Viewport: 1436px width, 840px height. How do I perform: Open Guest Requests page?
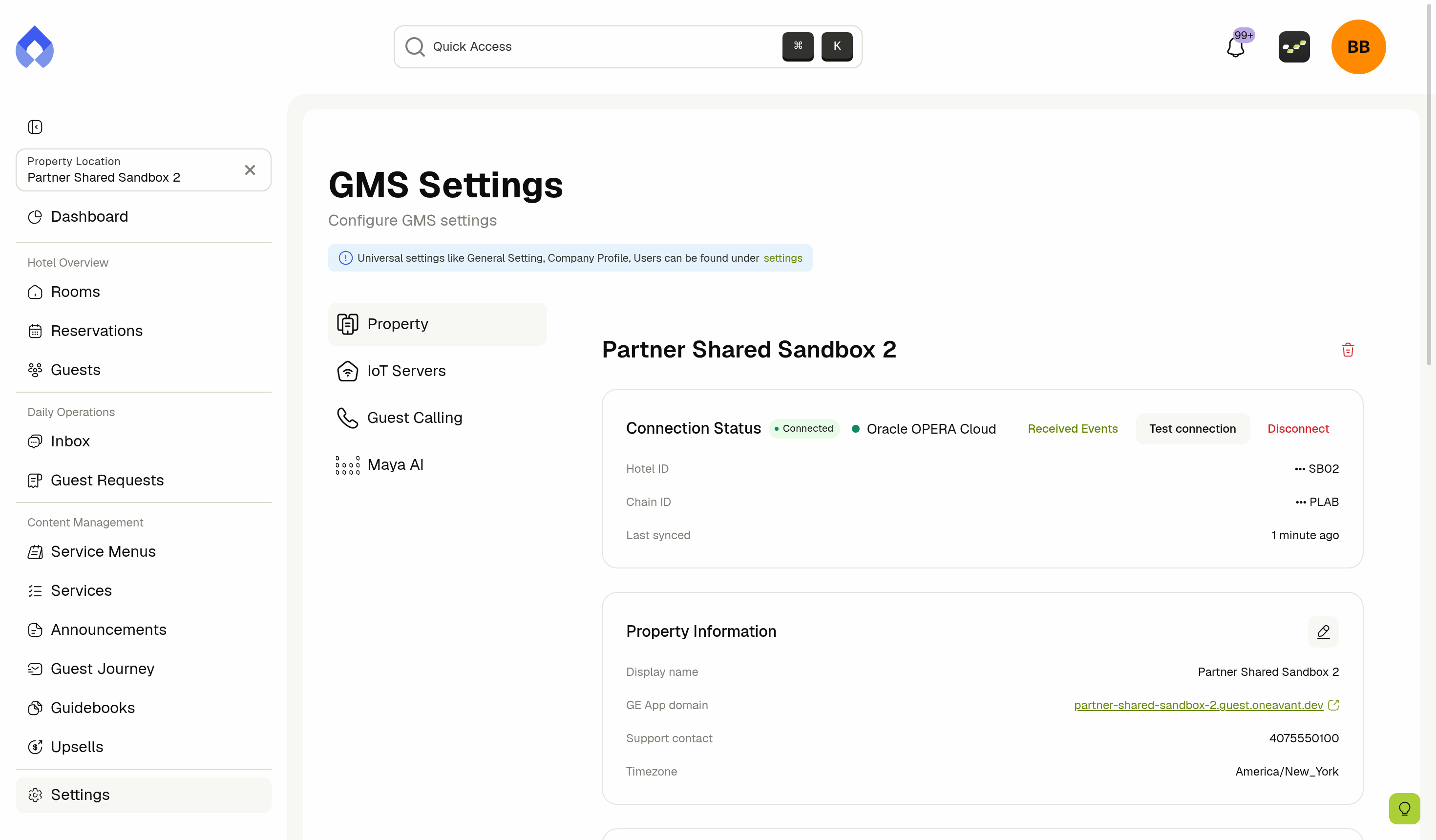coord(143,481)
